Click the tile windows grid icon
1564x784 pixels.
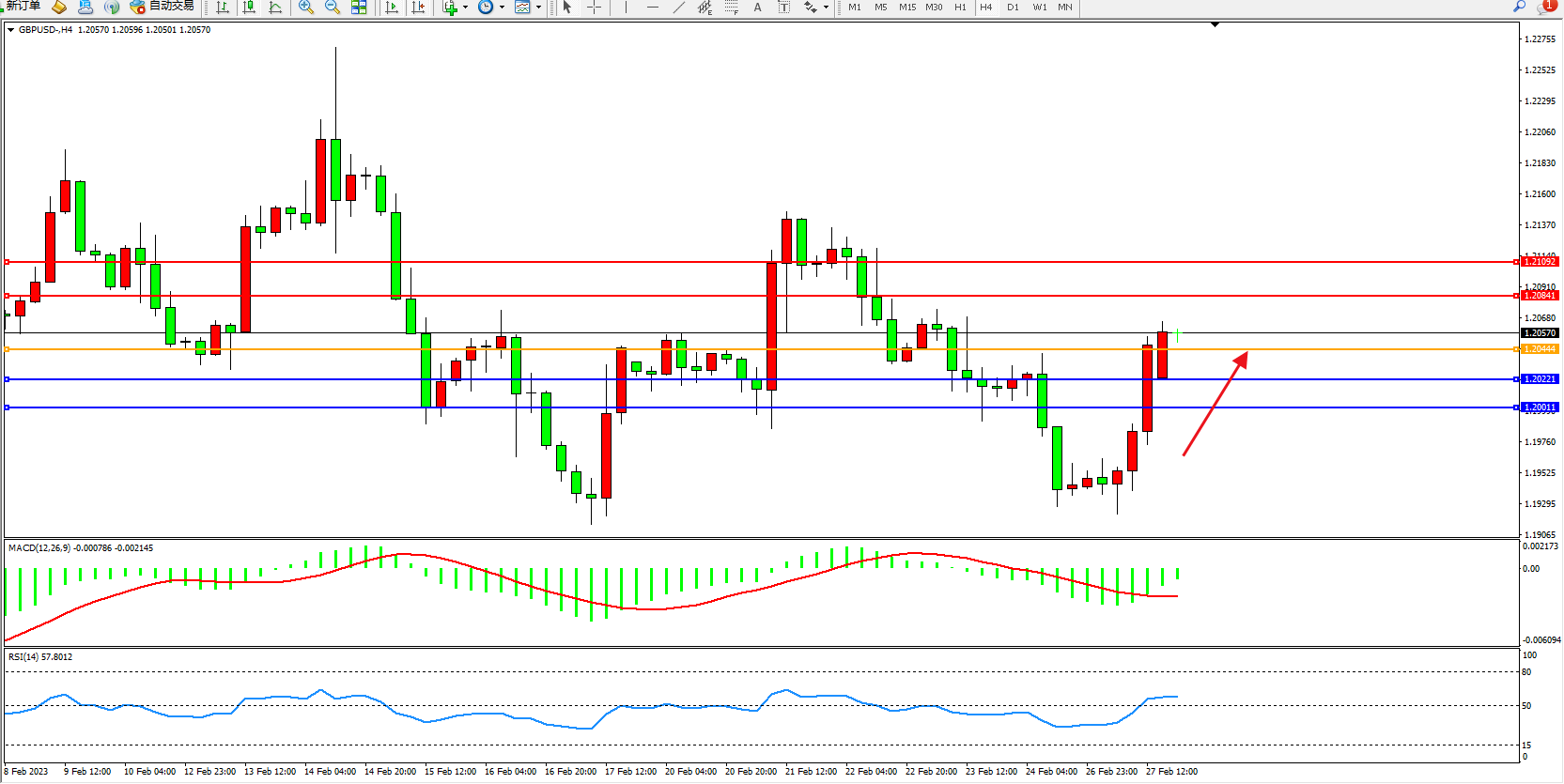click(359, 8)
